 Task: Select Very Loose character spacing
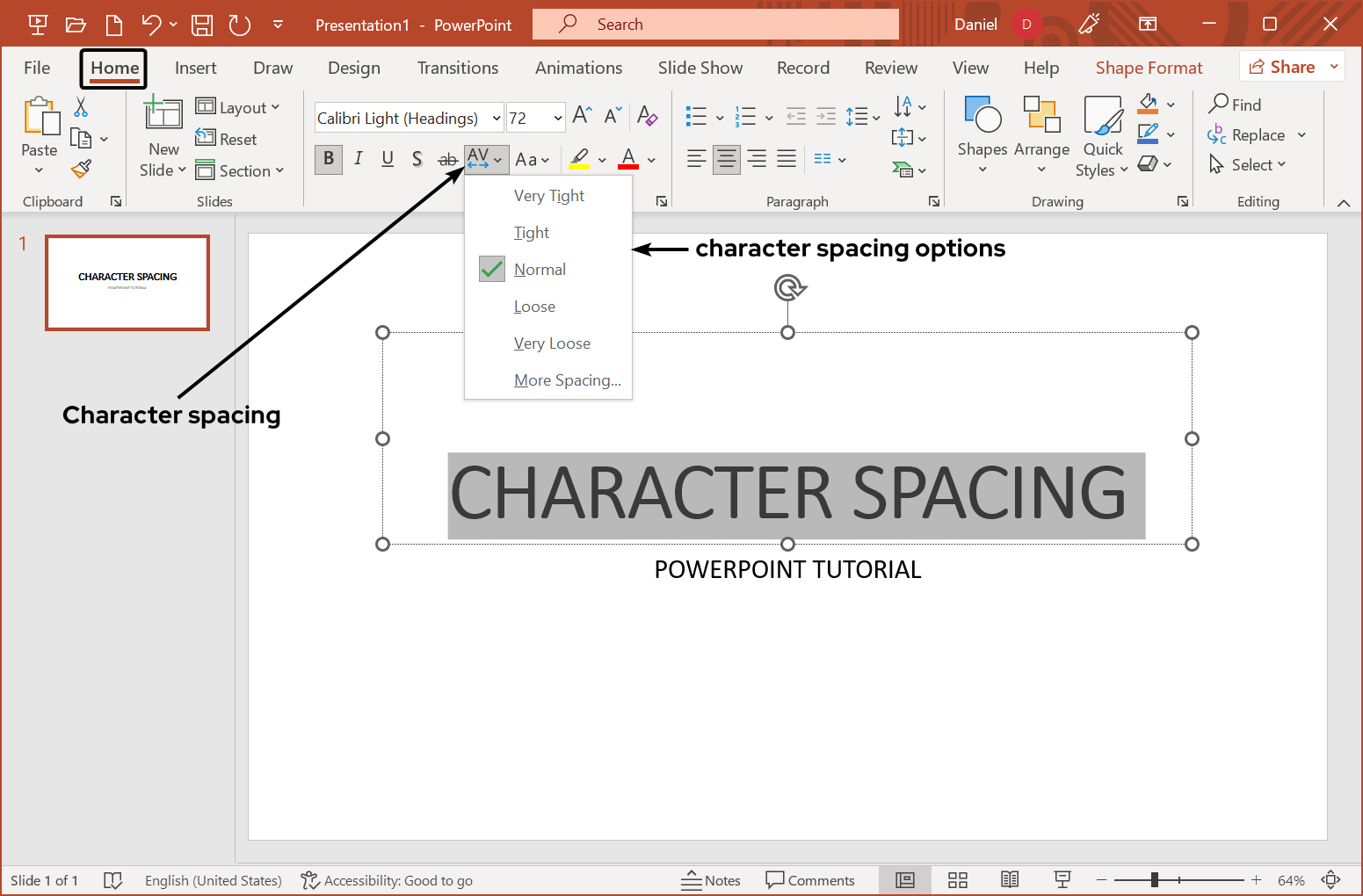[552, 343]
